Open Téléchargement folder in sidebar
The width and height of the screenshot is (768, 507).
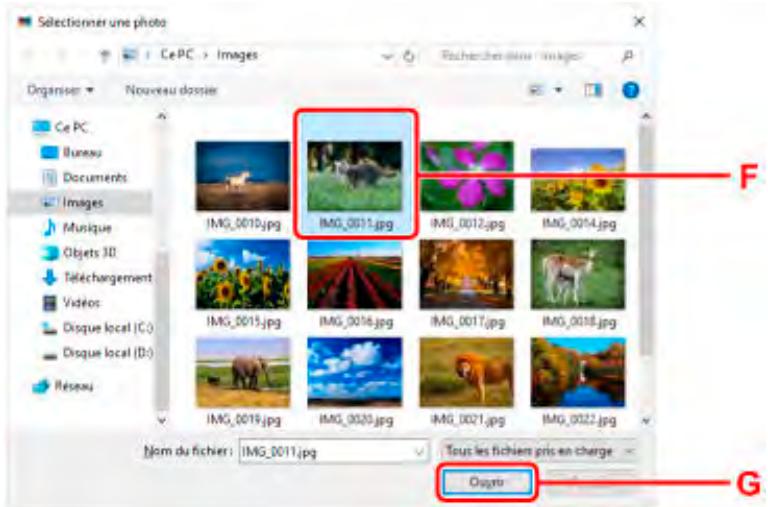point(107,278)
